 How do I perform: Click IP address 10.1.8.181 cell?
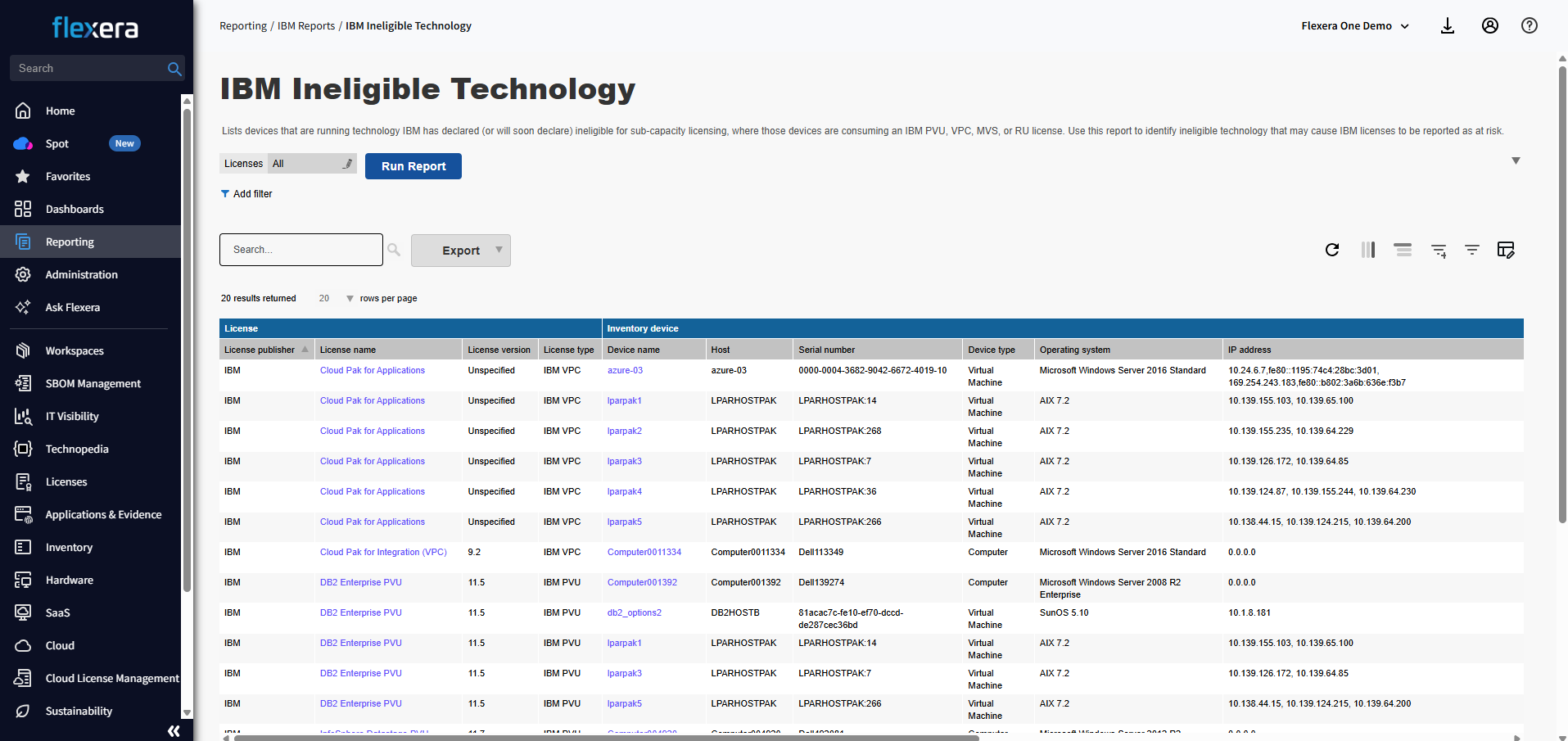coord(1249,613)
